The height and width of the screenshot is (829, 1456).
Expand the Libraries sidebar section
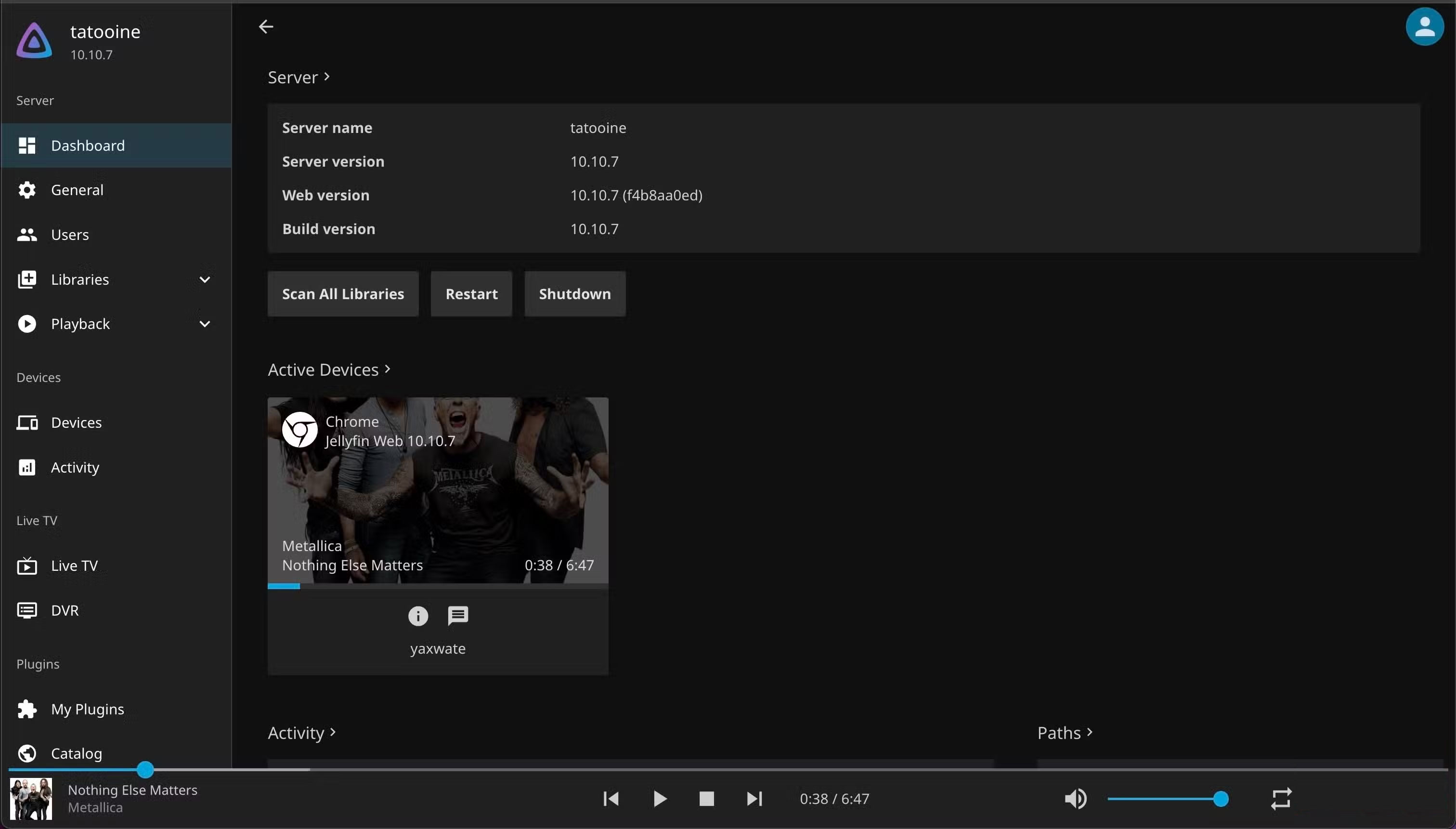pos(205,279)
